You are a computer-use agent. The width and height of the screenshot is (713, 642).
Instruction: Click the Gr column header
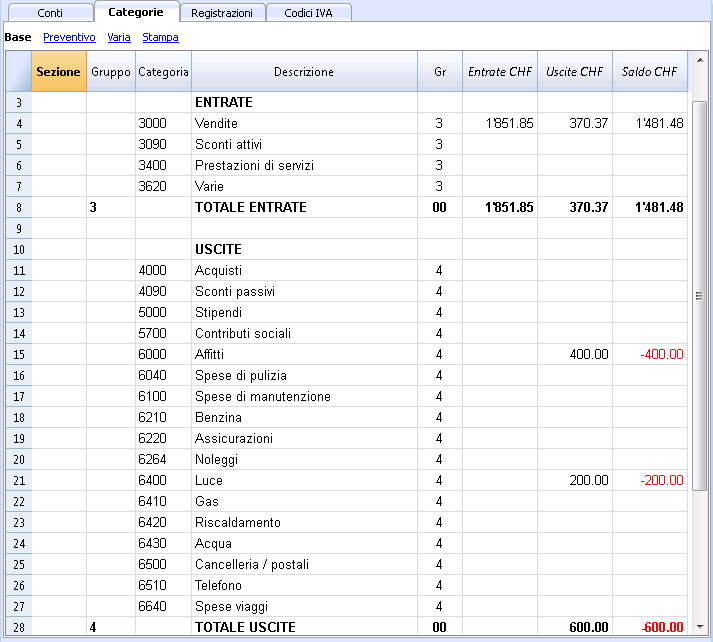point(440,71)
